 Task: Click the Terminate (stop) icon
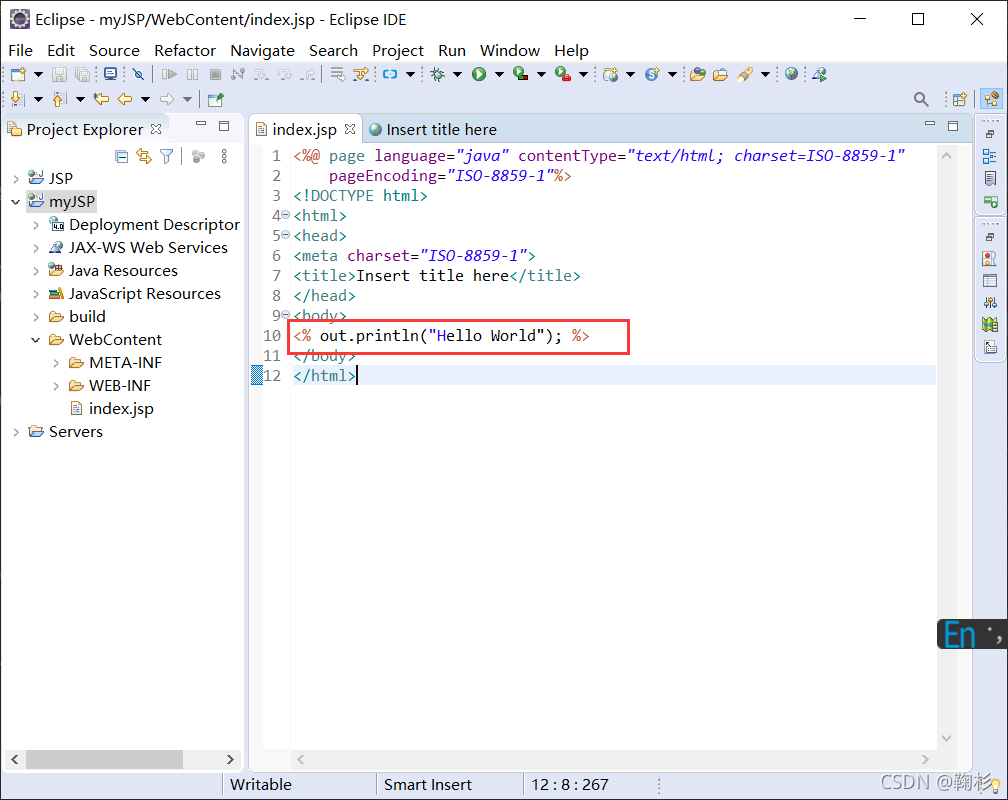coord(215,75)
